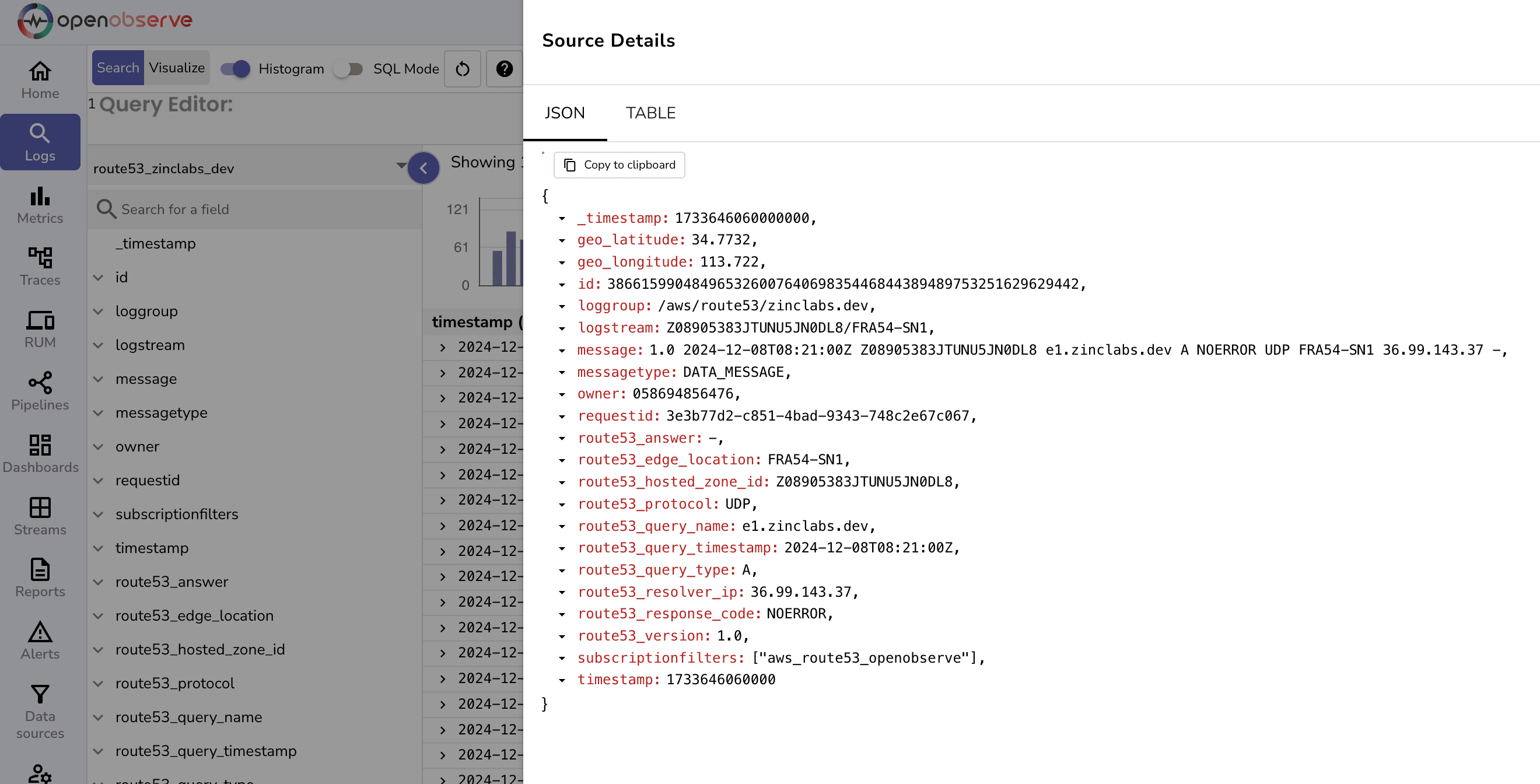1540x784 pixels.
Task: Switch to the TABLE tab
Action: pyautogui.click(x=650, y=113)
